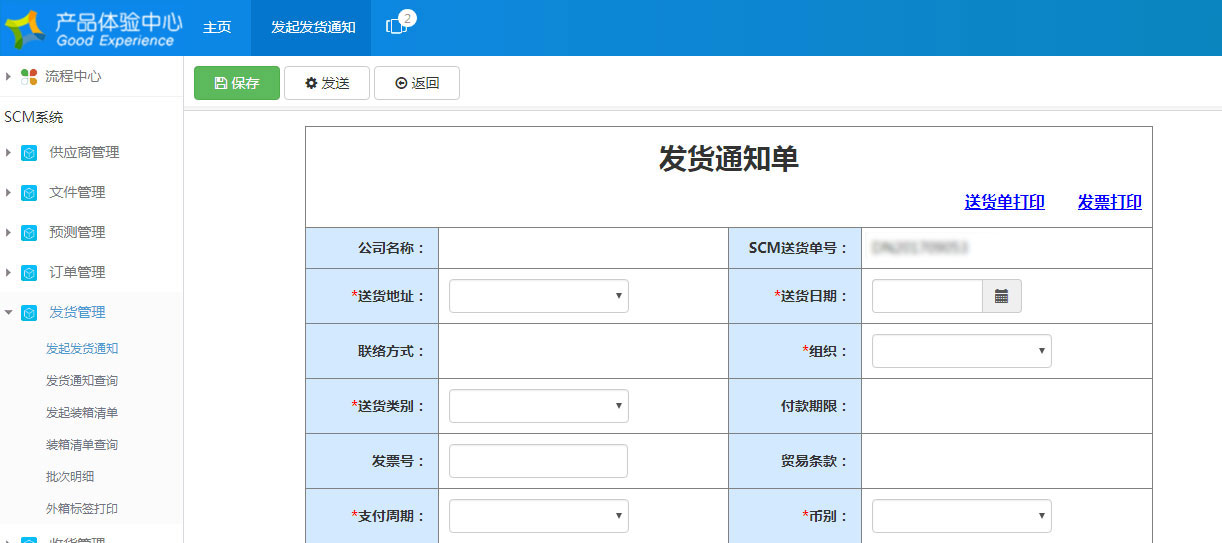1222x543 pixels.
Task: Collapse the 发货管理 arrow
Action: coord(8,312)
